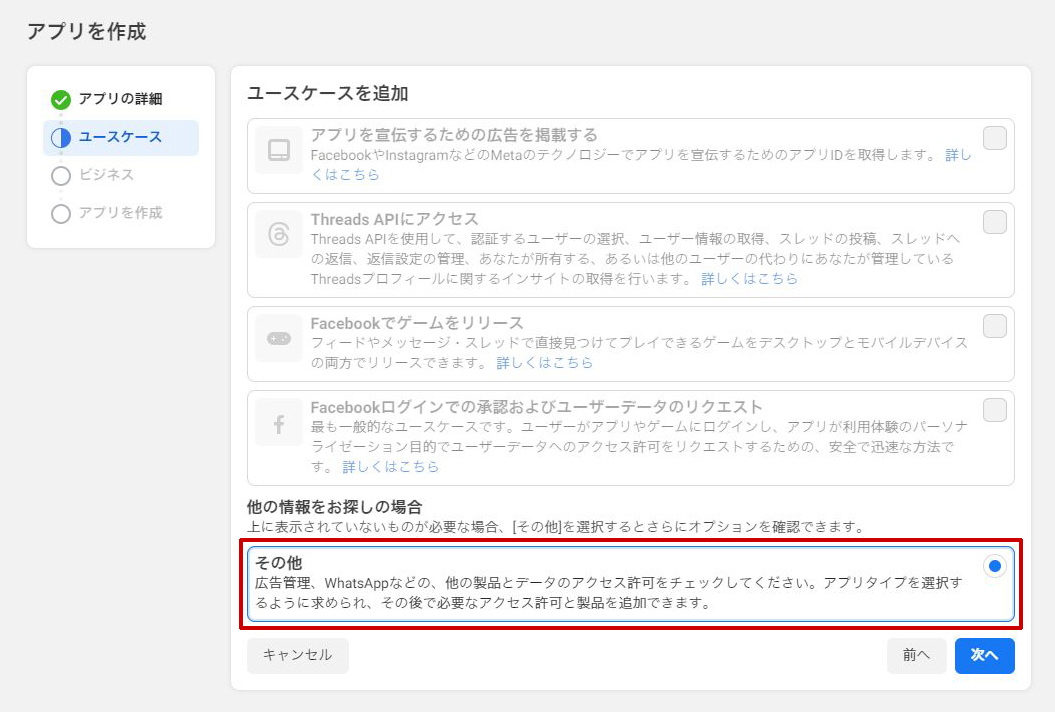Click the その他 option title
Image resolution: width=1055 pixels, height=712 pixels.
tap(279, 563)
